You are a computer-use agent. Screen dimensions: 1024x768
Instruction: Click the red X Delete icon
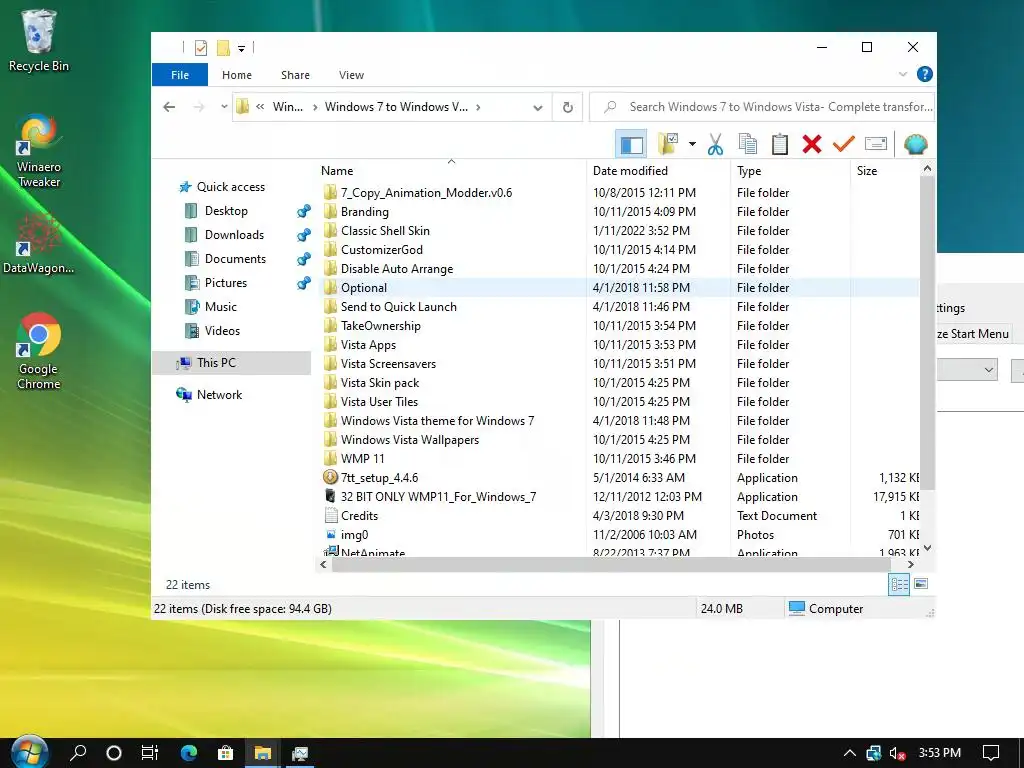(812, 144)
